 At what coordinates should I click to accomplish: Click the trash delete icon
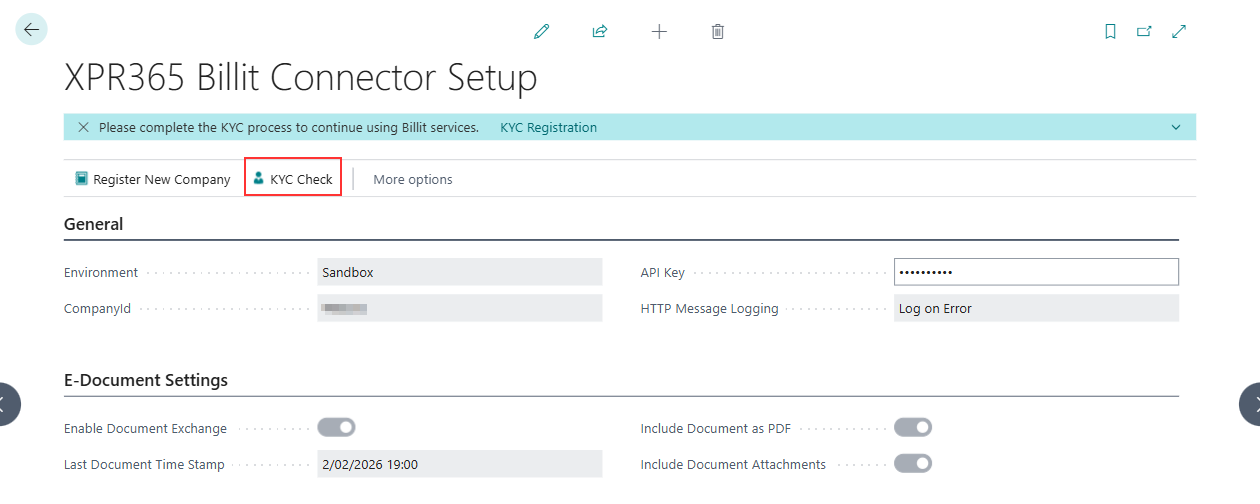coord(717,32)
